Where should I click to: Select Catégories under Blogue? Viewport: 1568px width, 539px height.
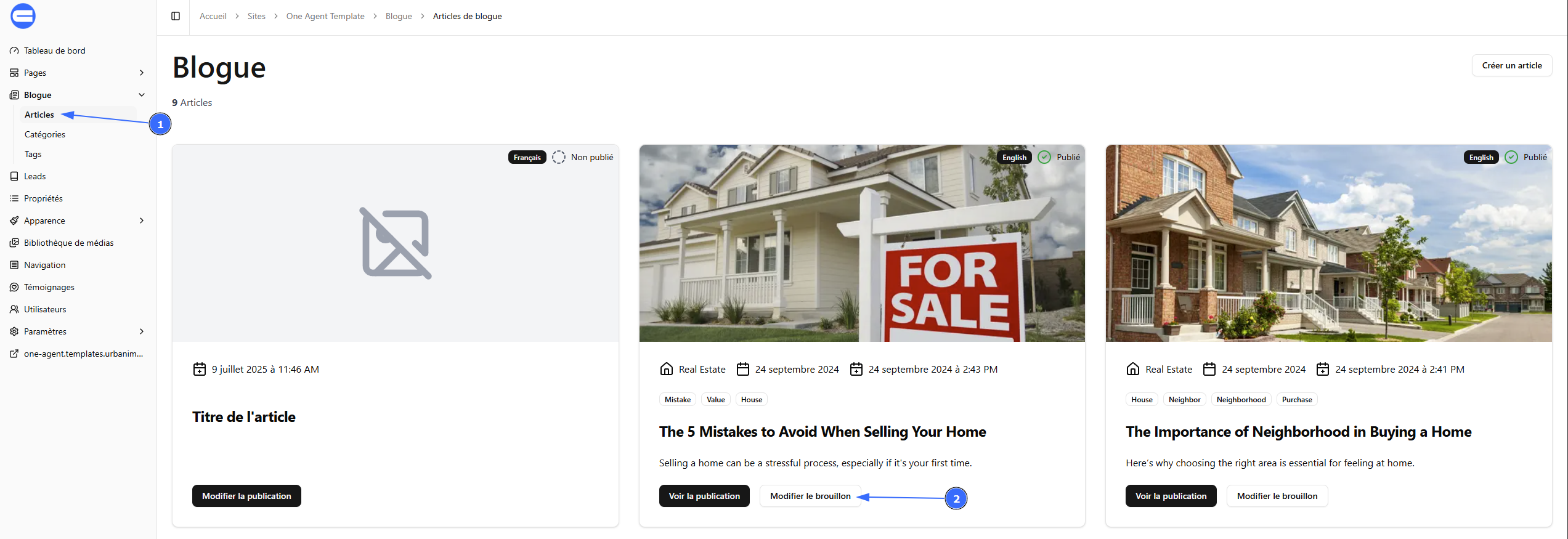45,134
